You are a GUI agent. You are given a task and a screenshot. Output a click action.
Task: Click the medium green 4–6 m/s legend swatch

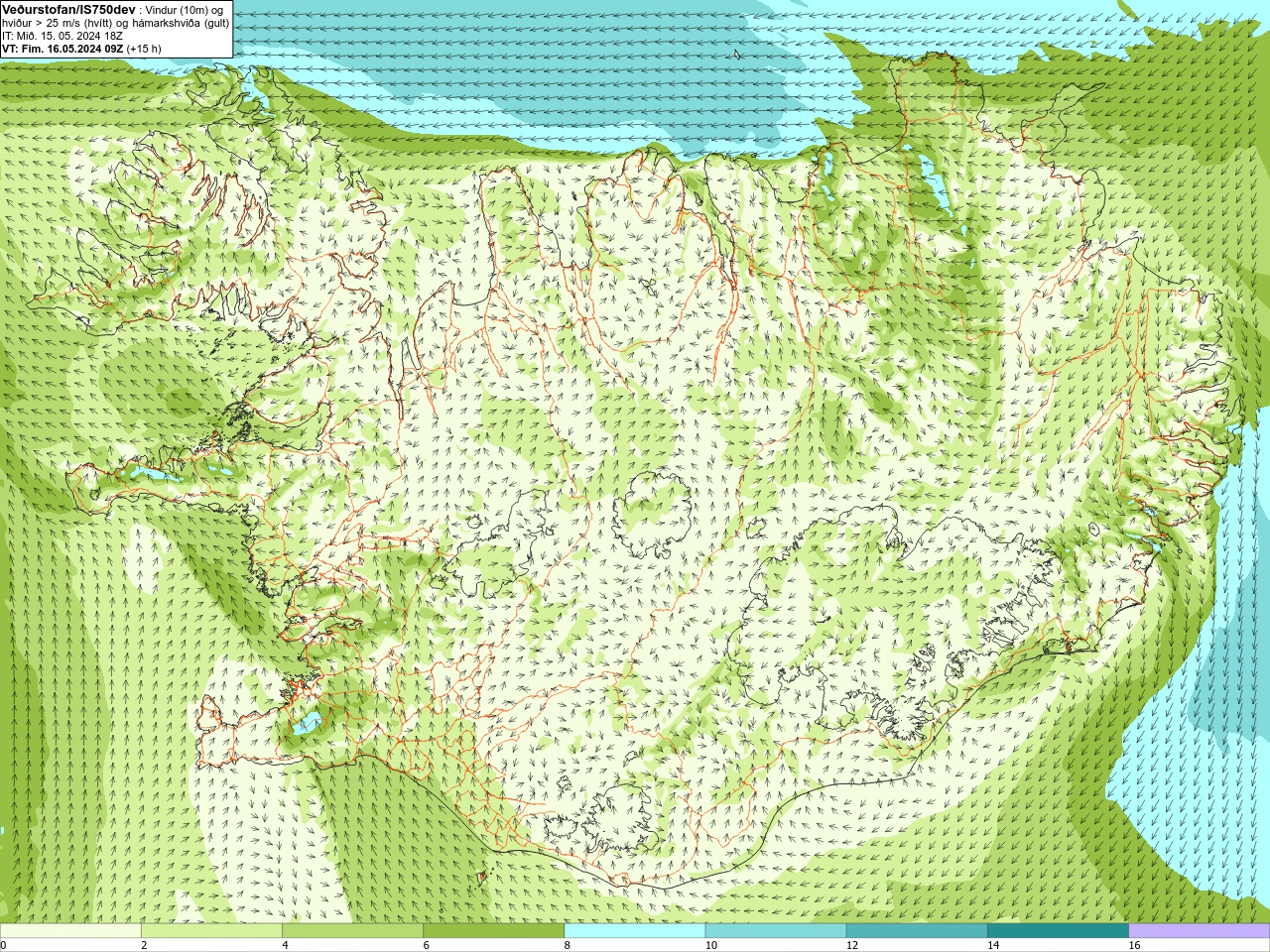(352, 931)
